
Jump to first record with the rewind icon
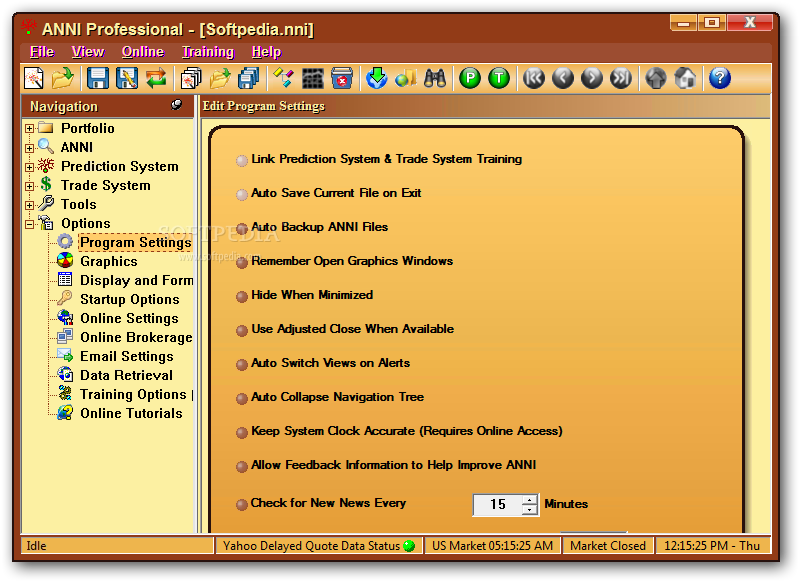point(534,79)
